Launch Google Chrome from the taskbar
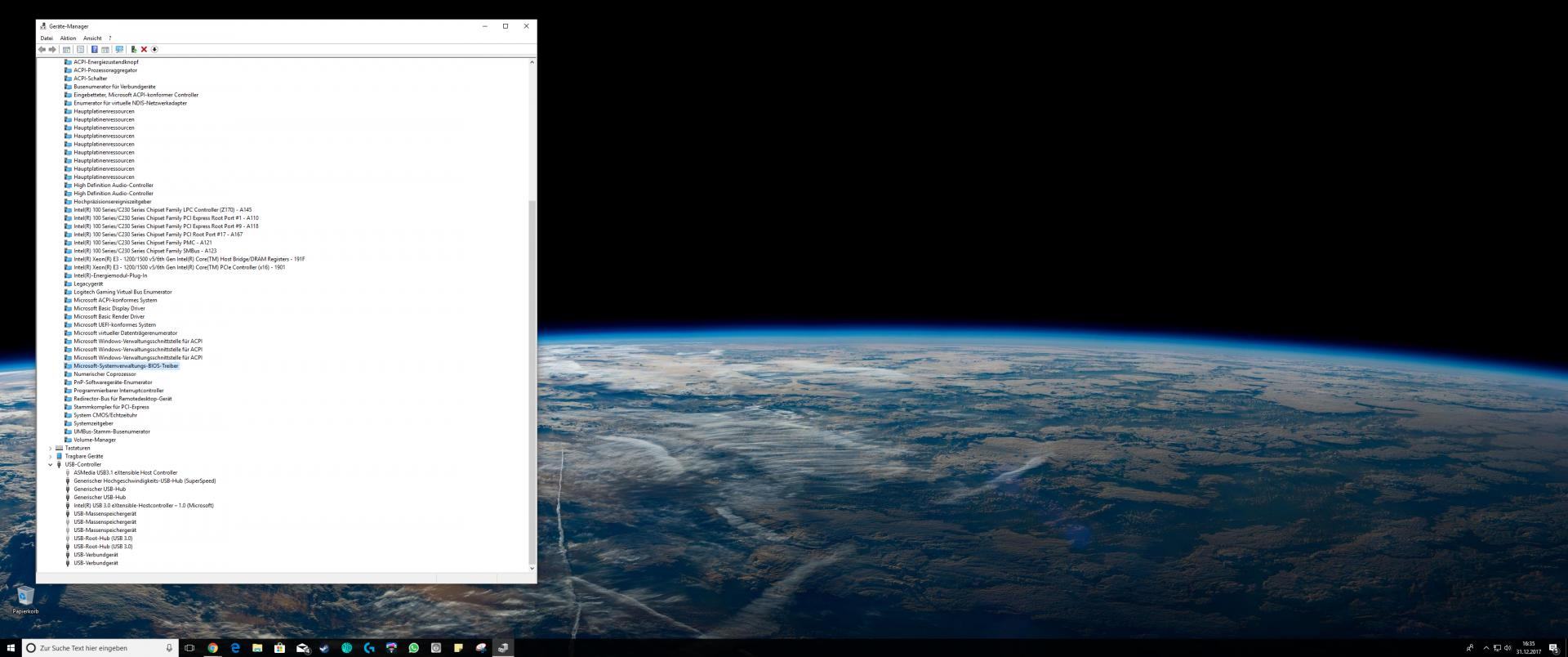The height and width of the screenshot is (657, 1568). coord(212,647)
